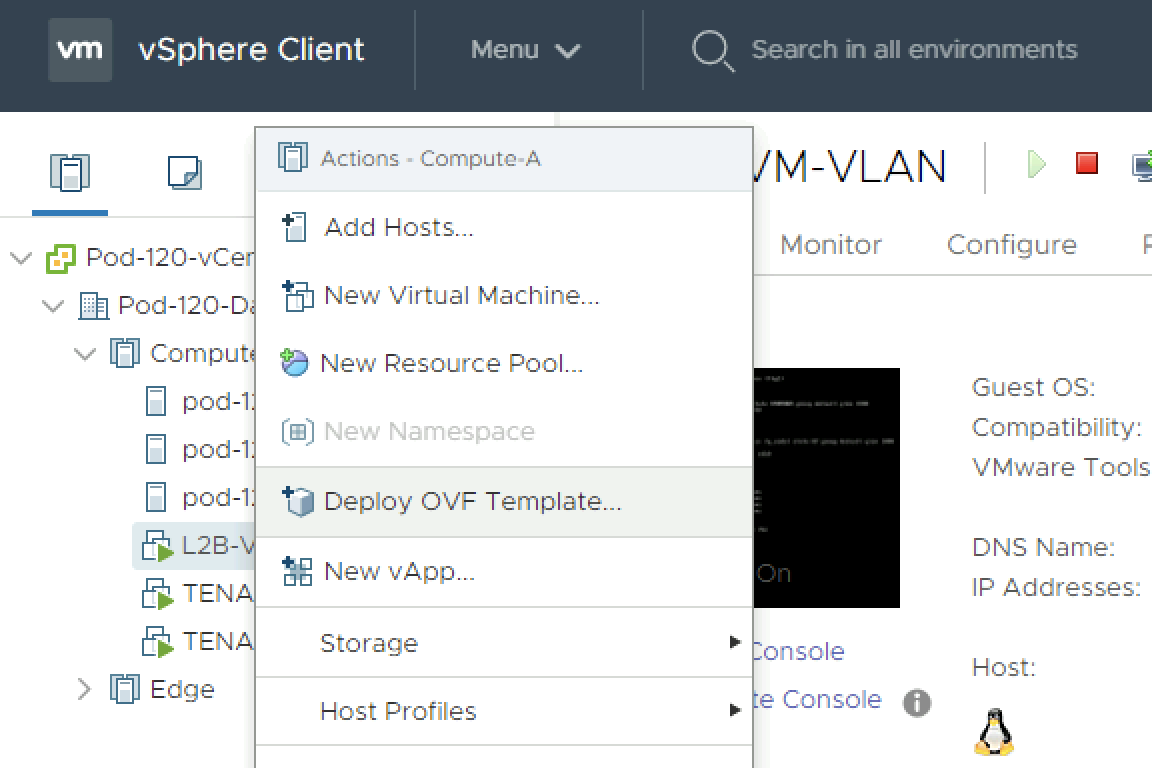Choose New Virtual Machine menu entry
Screen dimensions: 1152x768
click(x=461, y=295)
